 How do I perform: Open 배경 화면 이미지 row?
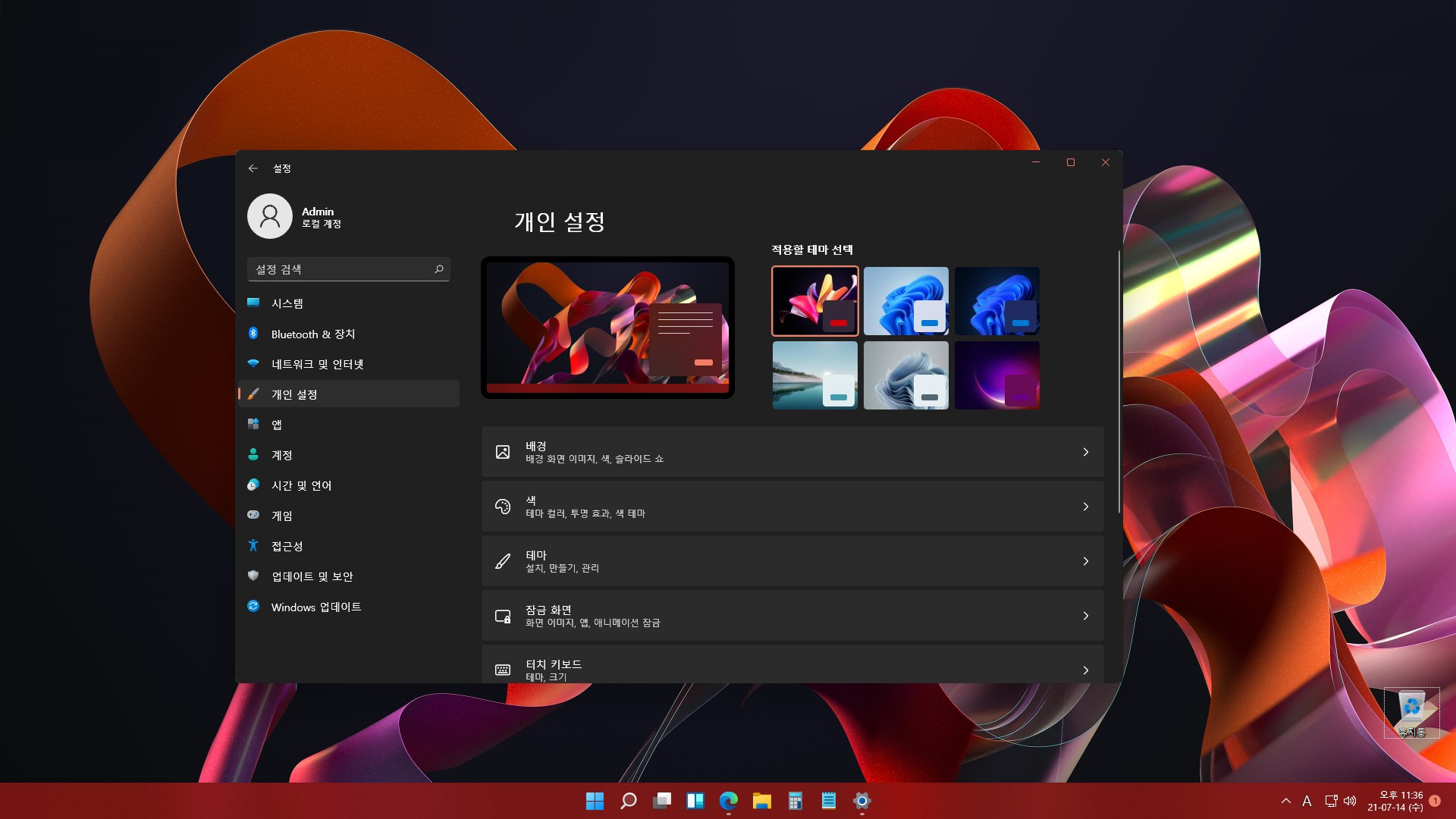[x=792, y=452]
